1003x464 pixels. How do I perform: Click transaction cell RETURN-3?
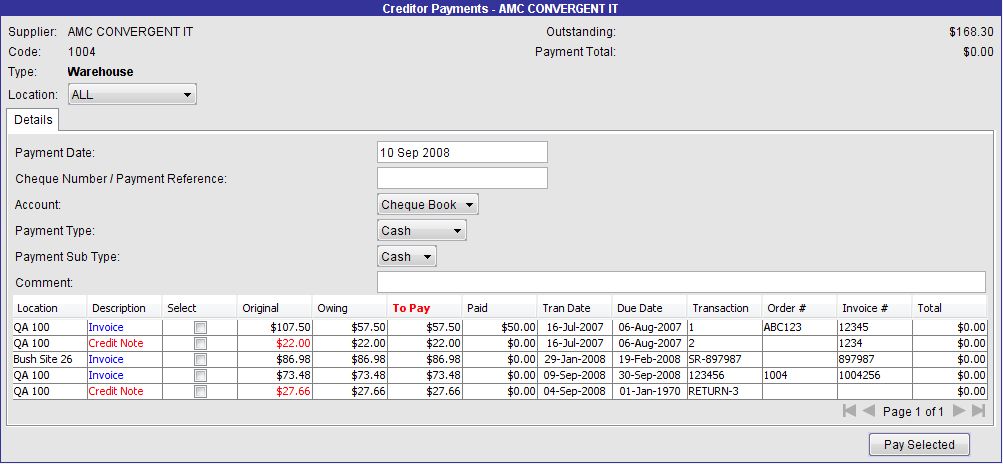725,391
